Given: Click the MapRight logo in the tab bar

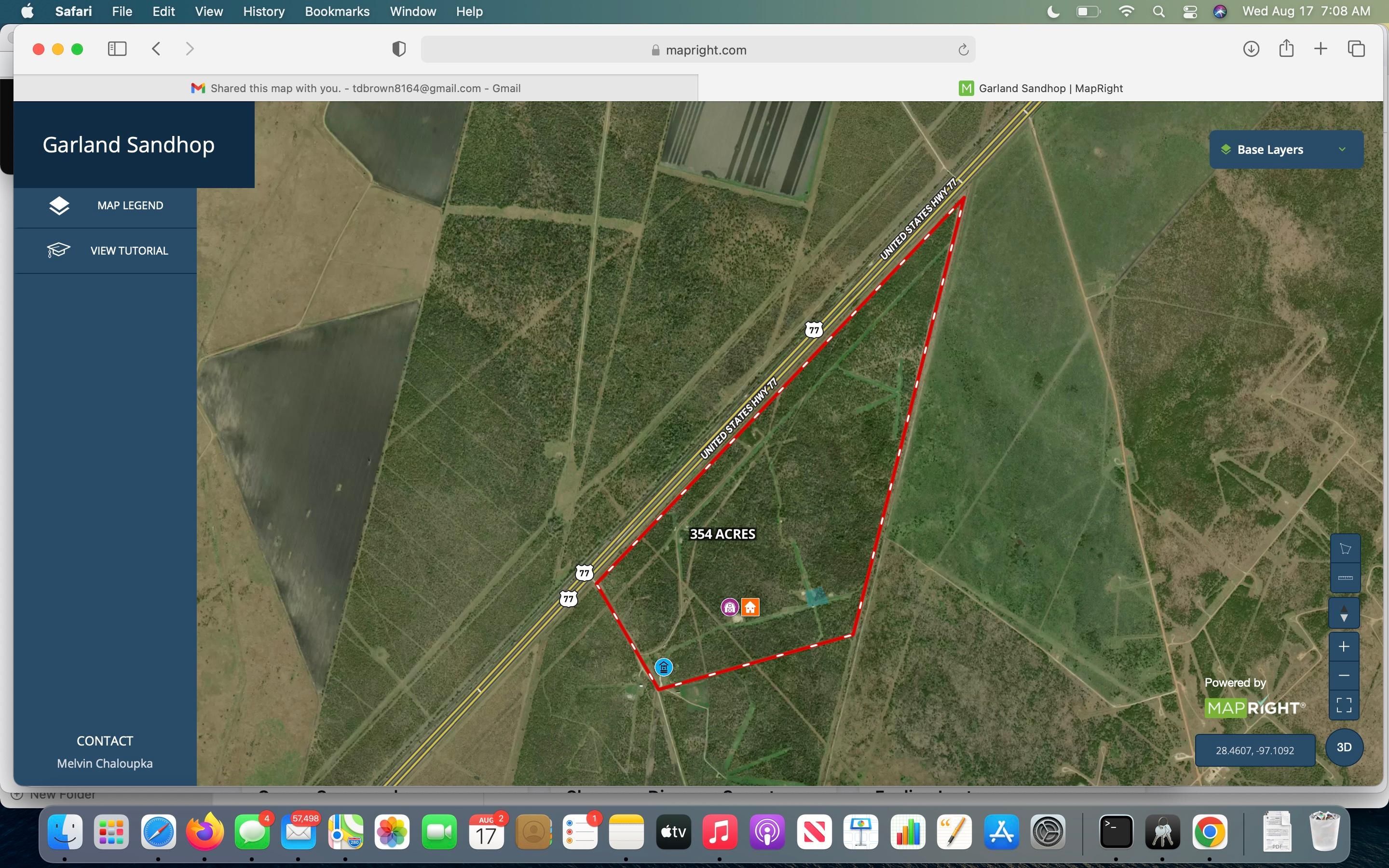Looking at the screenshot, I should (x=966, y=88).
